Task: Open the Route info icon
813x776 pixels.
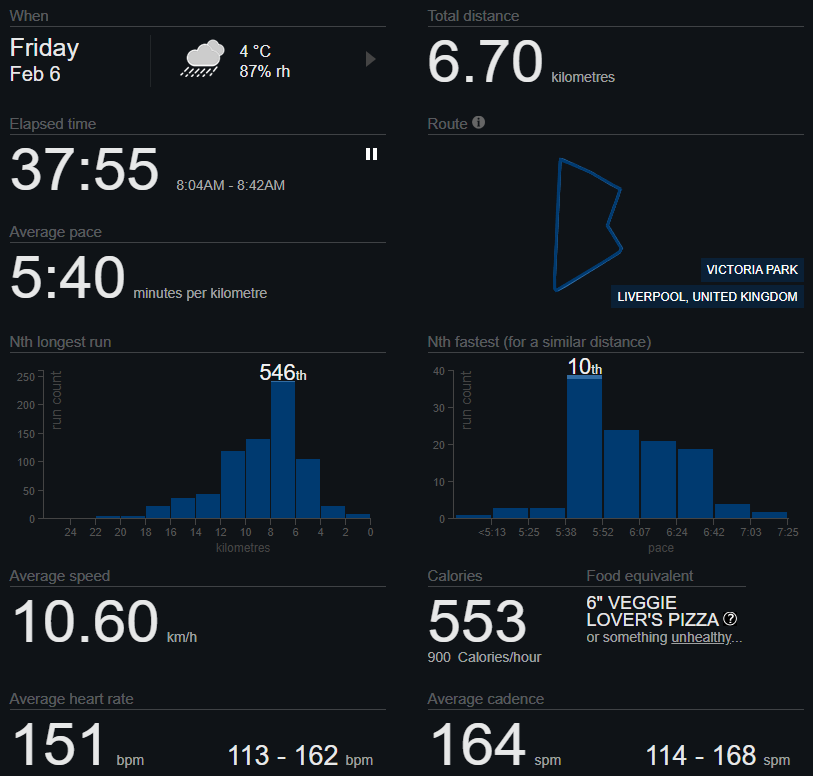Action: (x=478, y=123)
